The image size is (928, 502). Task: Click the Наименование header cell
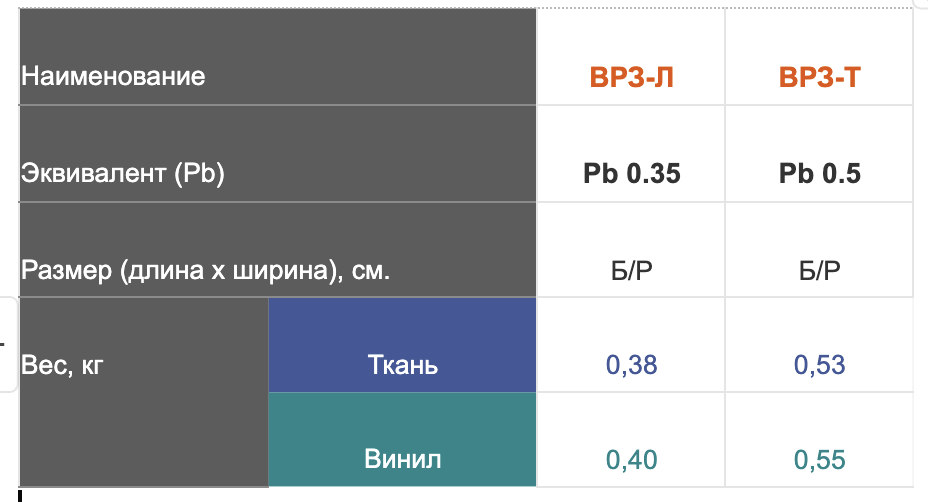tap(113, 76)
